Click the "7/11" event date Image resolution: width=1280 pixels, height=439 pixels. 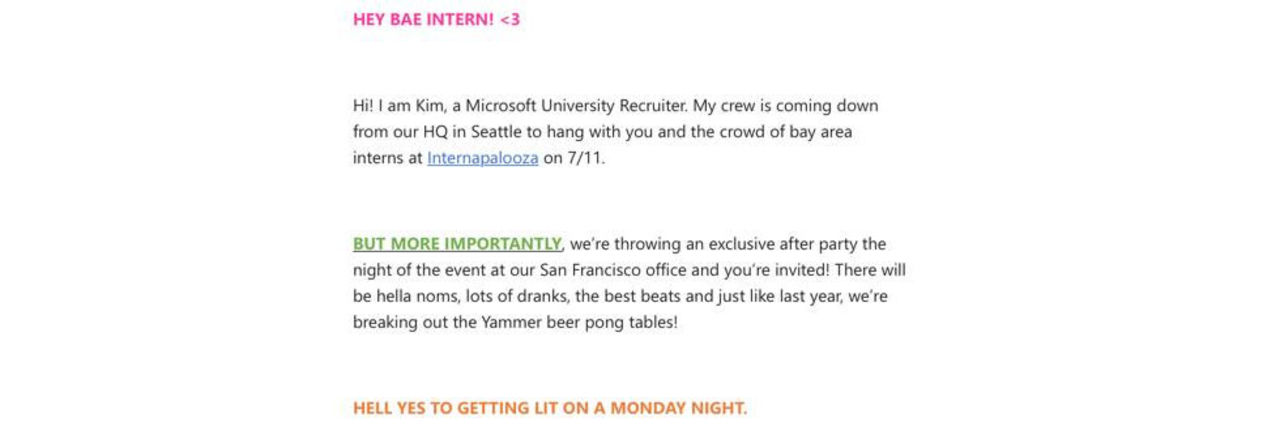tap(587, 158)
